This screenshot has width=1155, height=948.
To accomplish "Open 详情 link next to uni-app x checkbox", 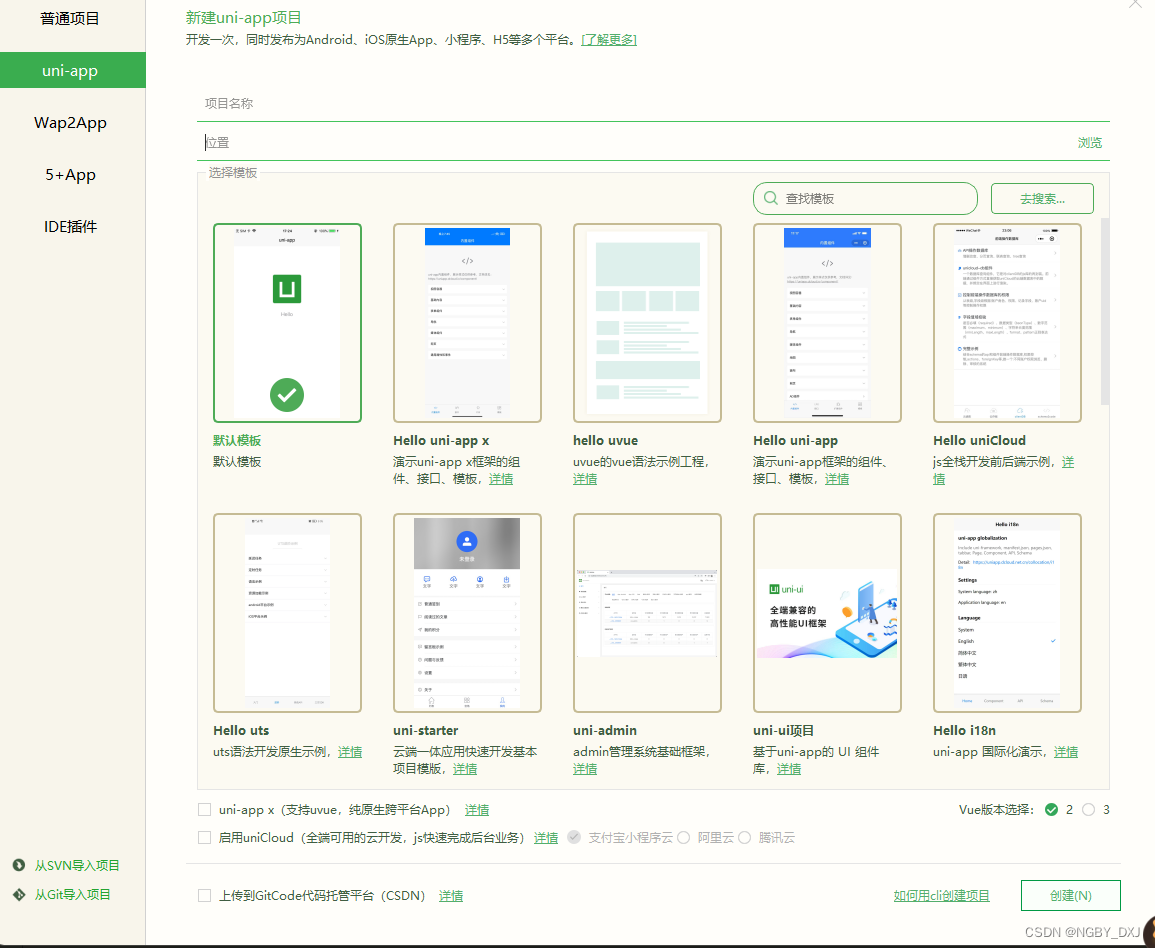I will [x=477, y=810].
